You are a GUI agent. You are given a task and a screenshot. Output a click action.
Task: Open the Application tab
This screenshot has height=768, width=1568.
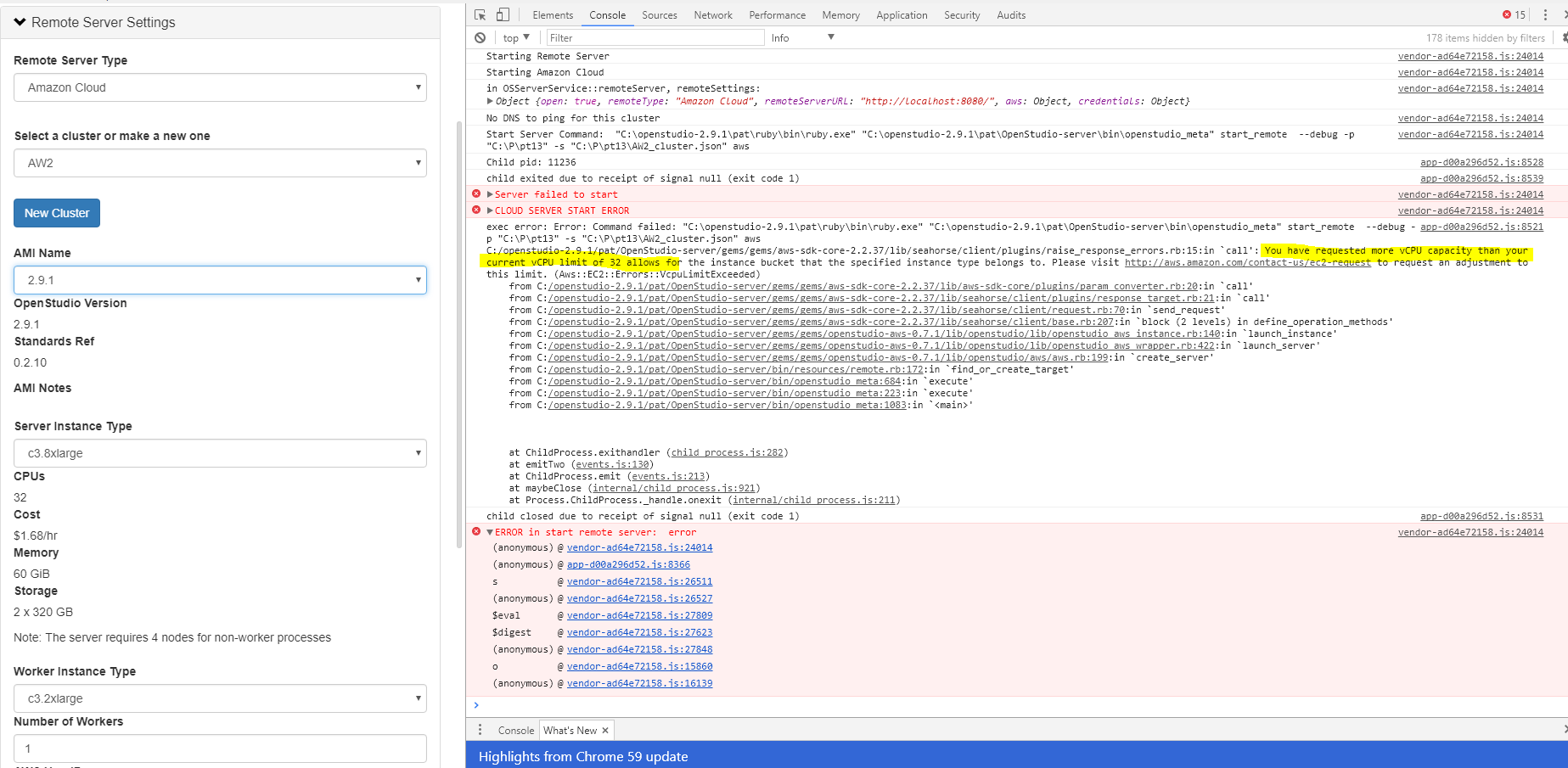click(x=902, y=15)
